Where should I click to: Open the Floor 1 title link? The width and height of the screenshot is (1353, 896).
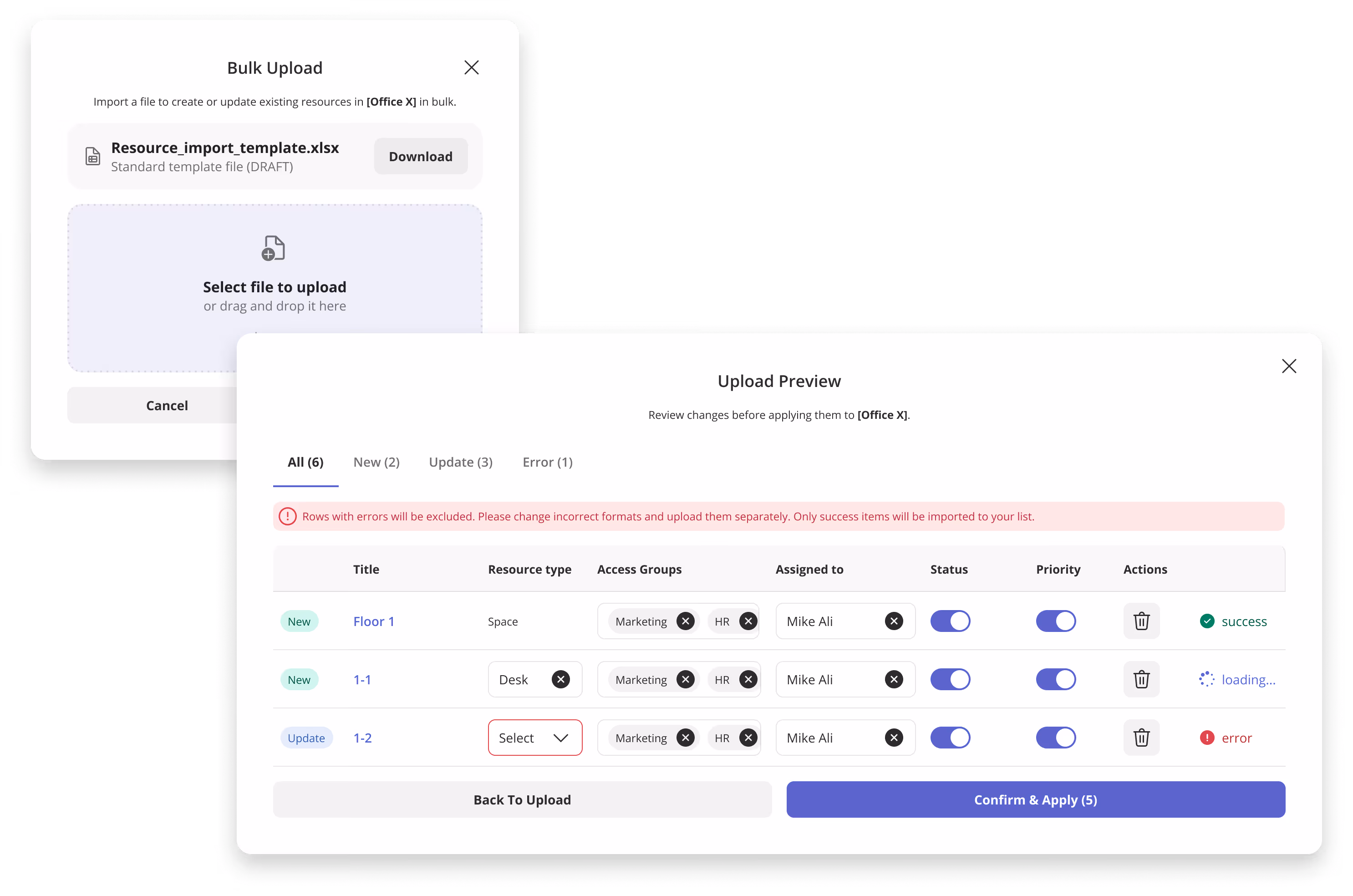[x=374, y=621]
